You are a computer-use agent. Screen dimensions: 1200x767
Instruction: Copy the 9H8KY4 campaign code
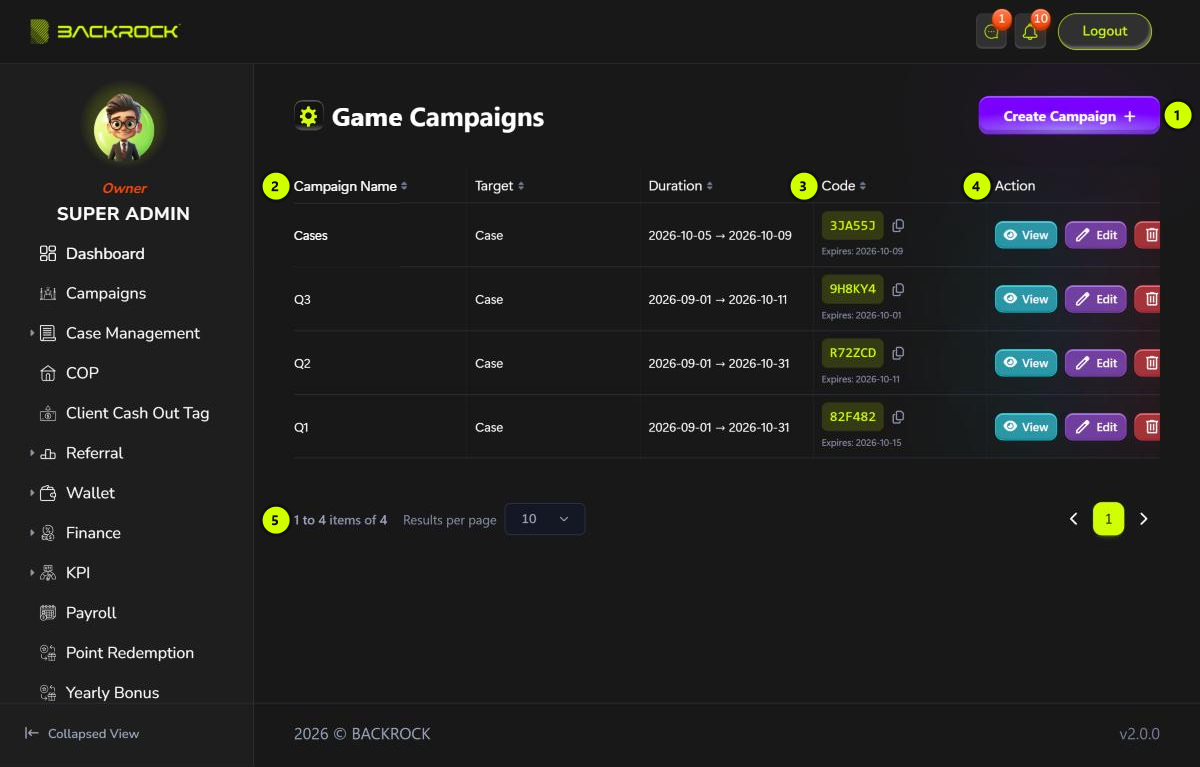(x=898, y=290)
